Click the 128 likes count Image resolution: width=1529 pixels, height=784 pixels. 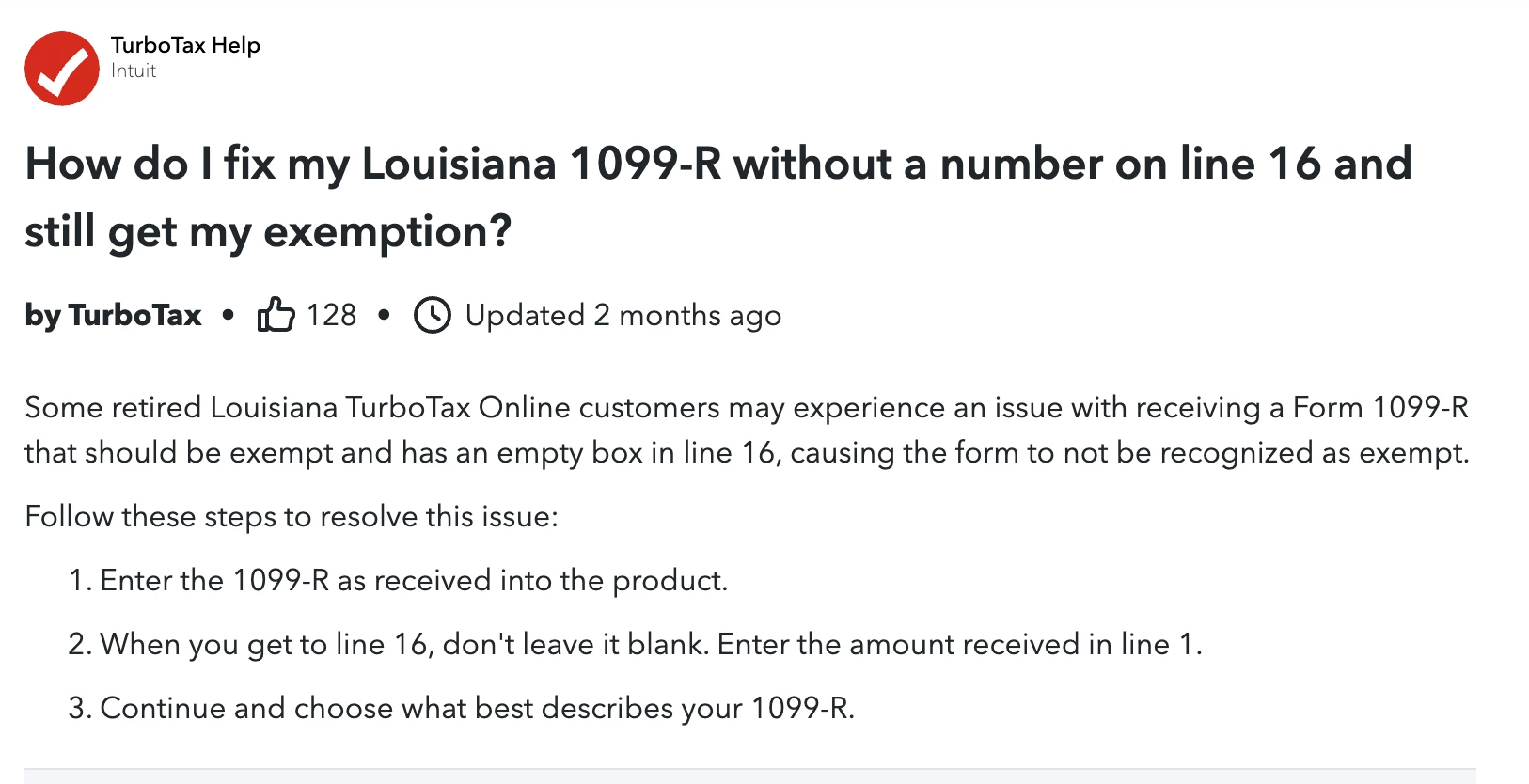click(x=332, y=315)
